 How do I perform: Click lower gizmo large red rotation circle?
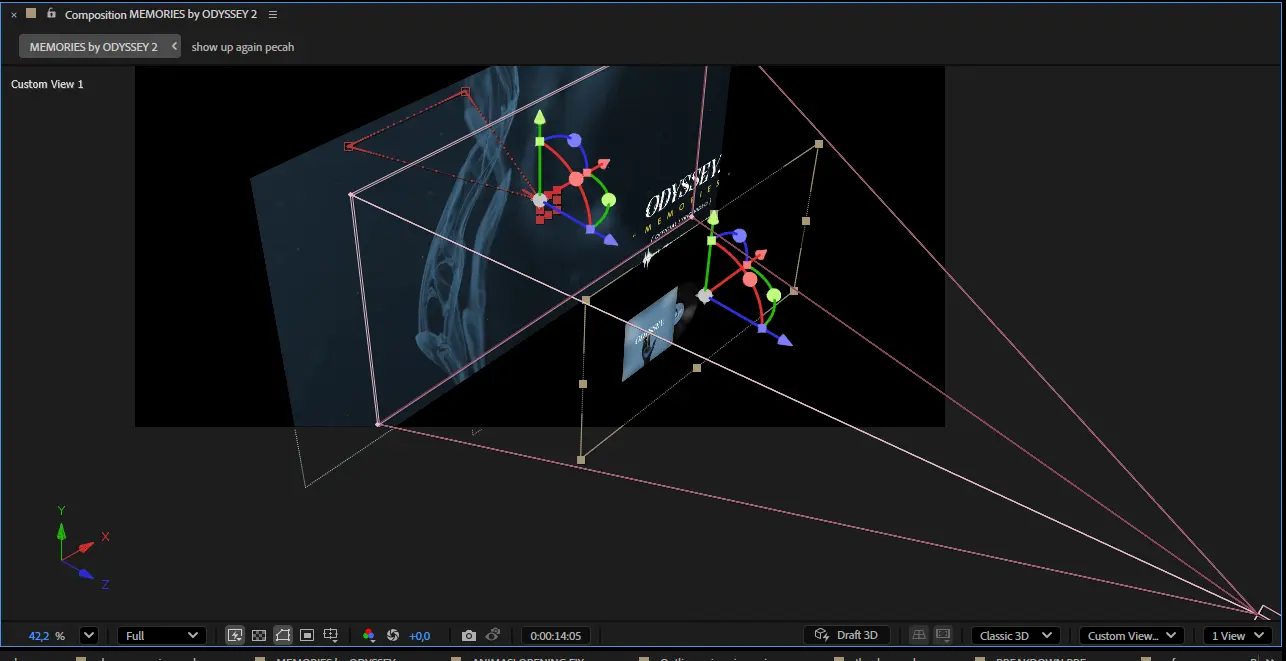coord(750,279)
